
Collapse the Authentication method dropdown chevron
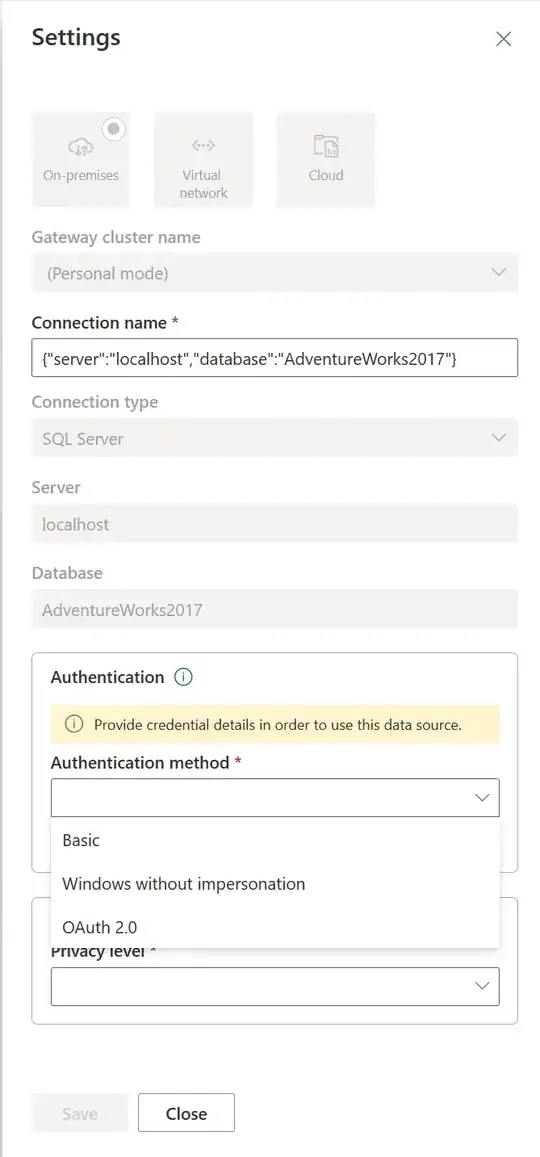tap(482, 798)
